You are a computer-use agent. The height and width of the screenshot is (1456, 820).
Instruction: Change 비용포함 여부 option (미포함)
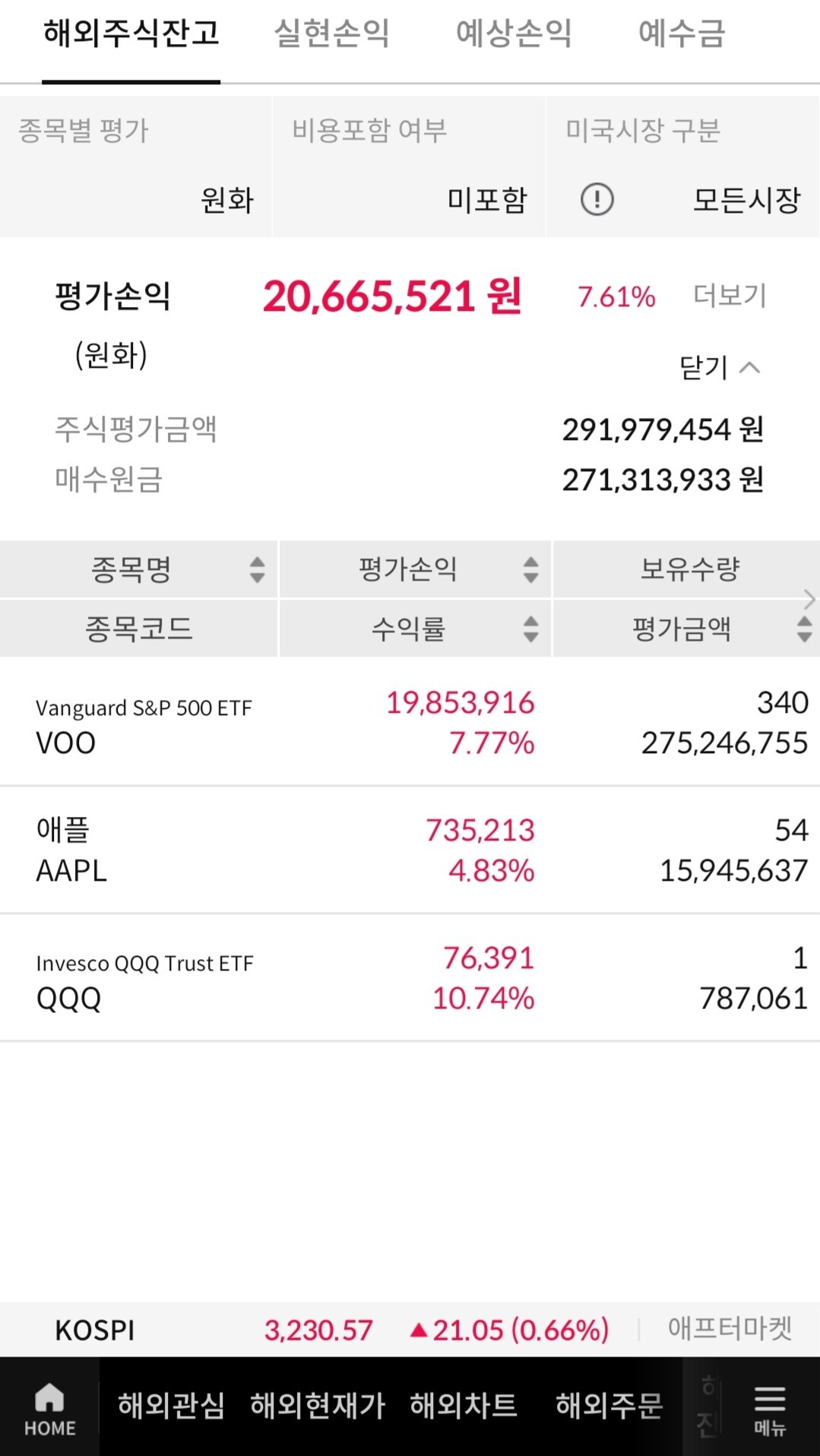coord(486,200)
